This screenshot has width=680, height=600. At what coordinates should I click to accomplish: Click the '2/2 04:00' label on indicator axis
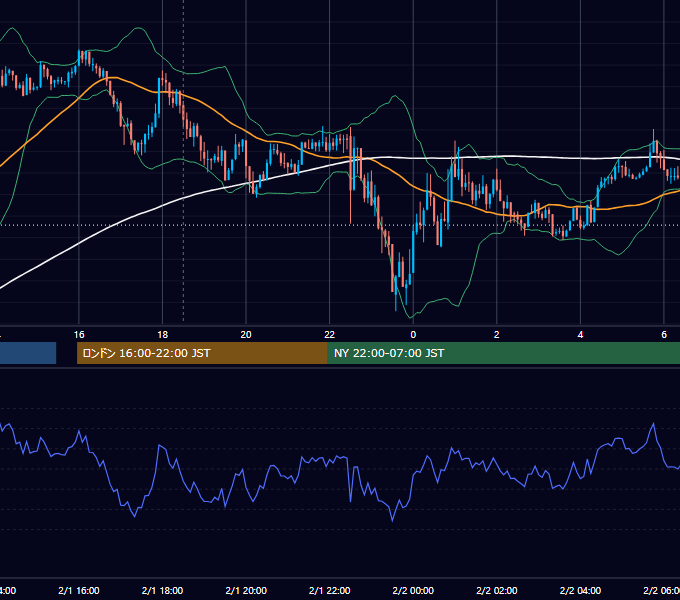pos(580,590)
